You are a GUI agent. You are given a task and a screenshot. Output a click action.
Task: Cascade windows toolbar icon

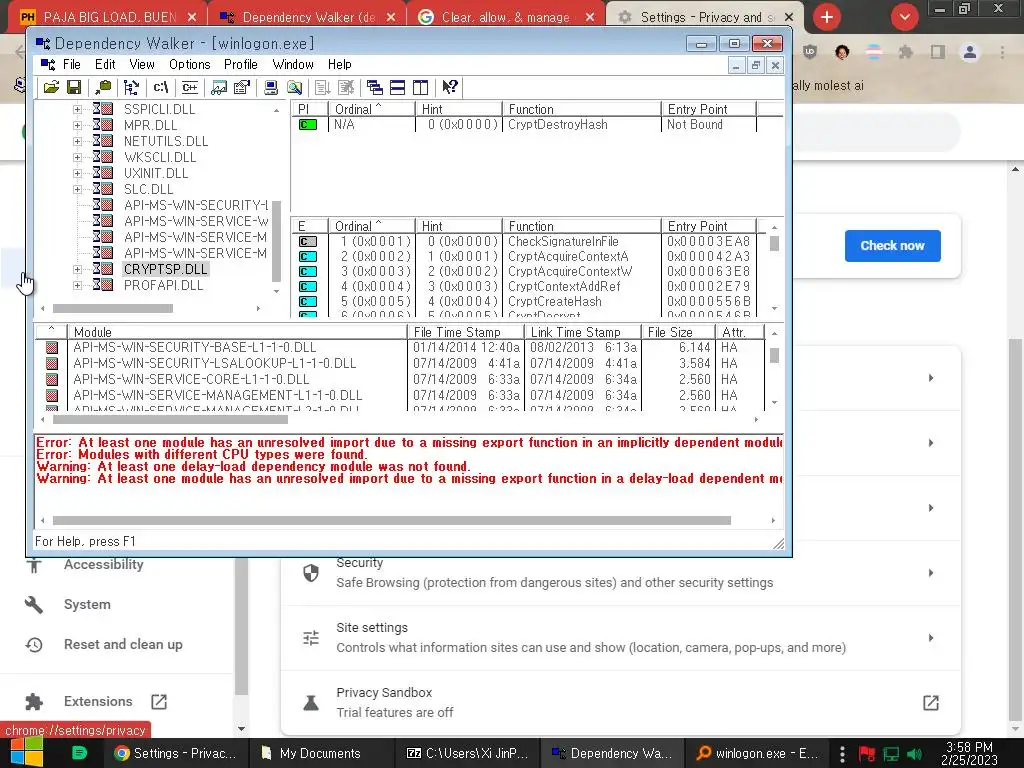coord(375,88)
